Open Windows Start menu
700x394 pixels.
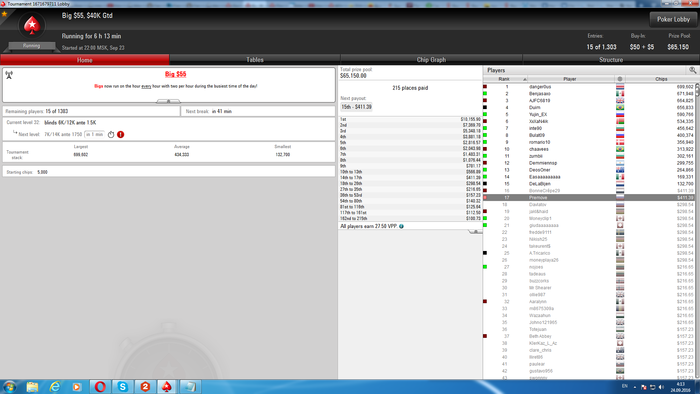point(10,387)
